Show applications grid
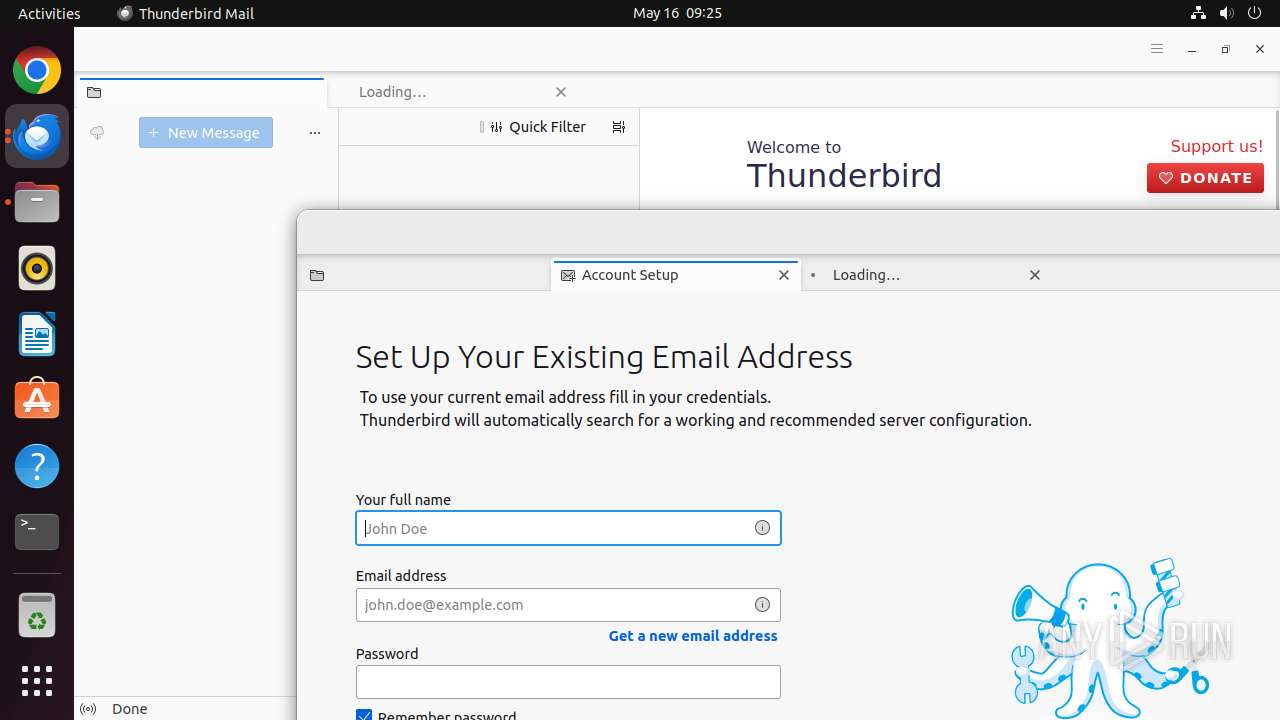This screenshot has width=1280, height=720. 37,681
